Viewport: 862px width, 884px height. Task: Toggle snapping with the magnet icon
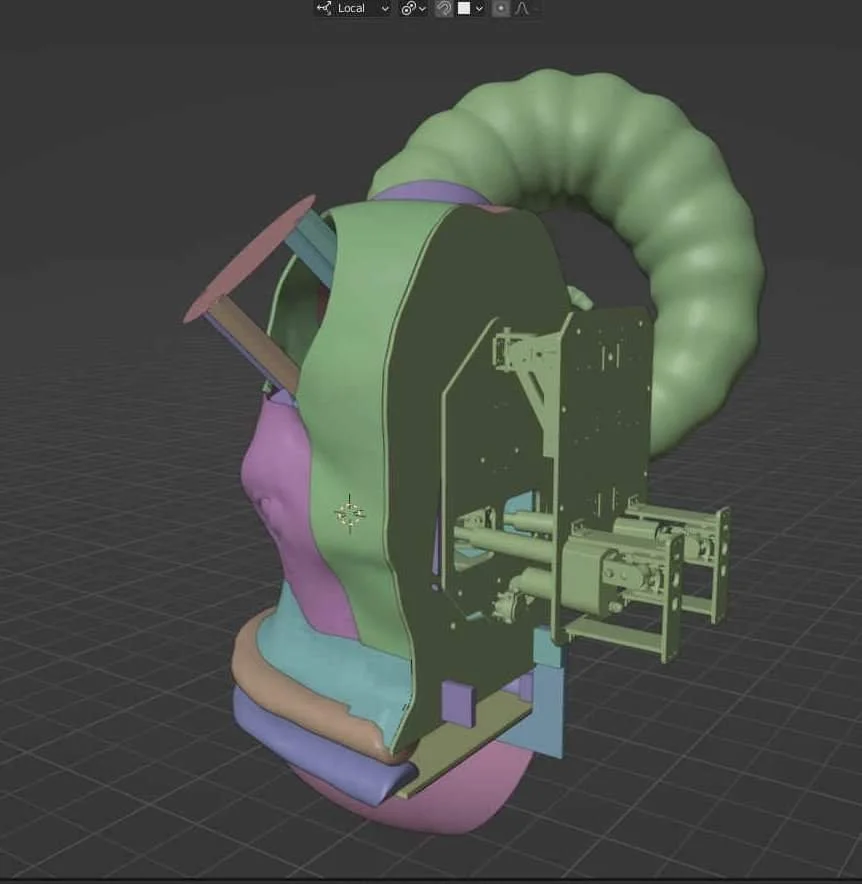(x=444, y=8)
